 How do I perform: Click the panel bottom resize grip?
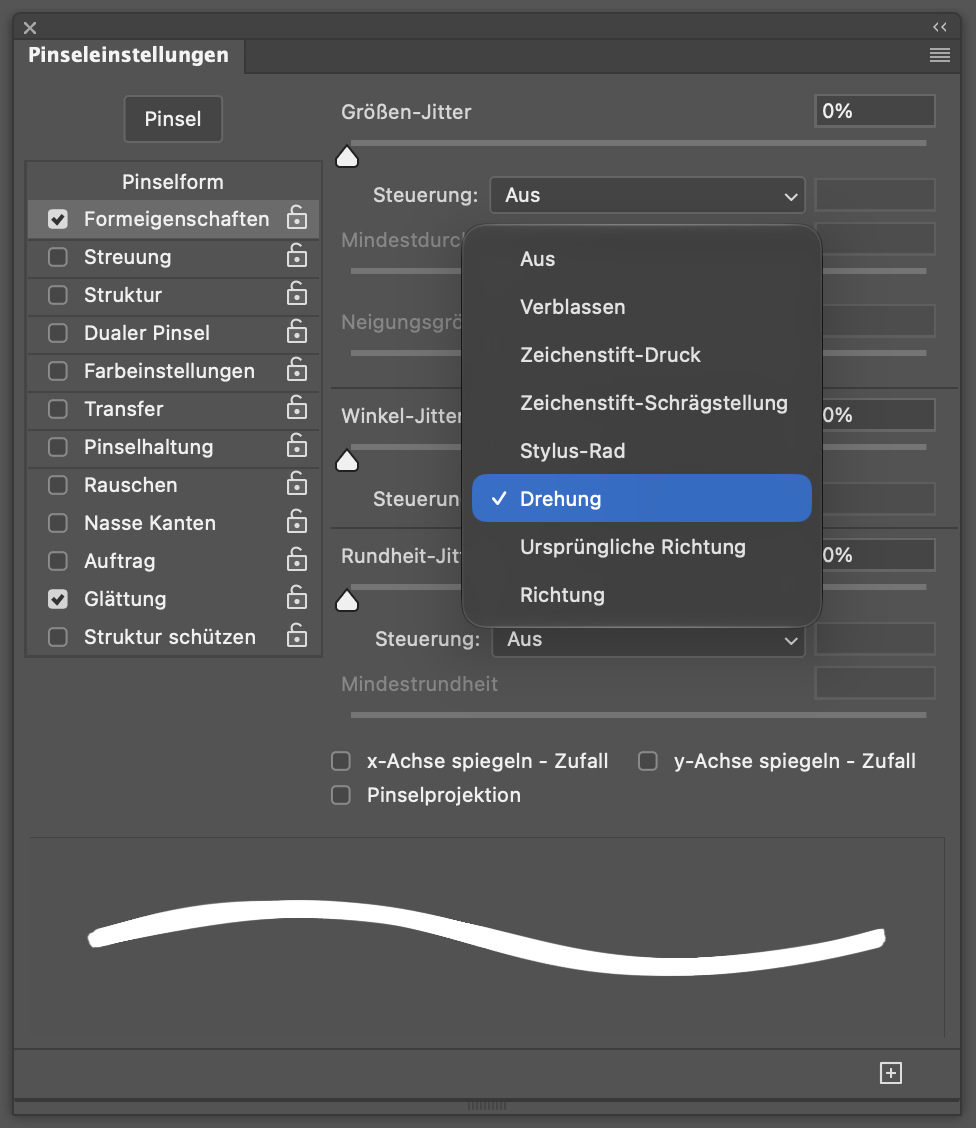pyautogui.click(x=487, y=1106)
